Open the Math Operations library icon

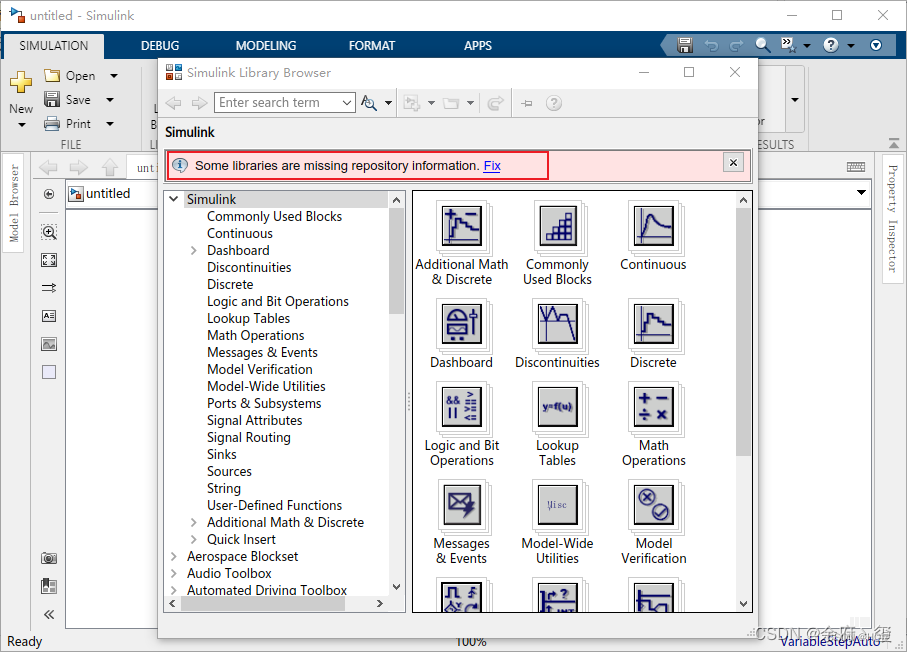[x=654, y=407]
